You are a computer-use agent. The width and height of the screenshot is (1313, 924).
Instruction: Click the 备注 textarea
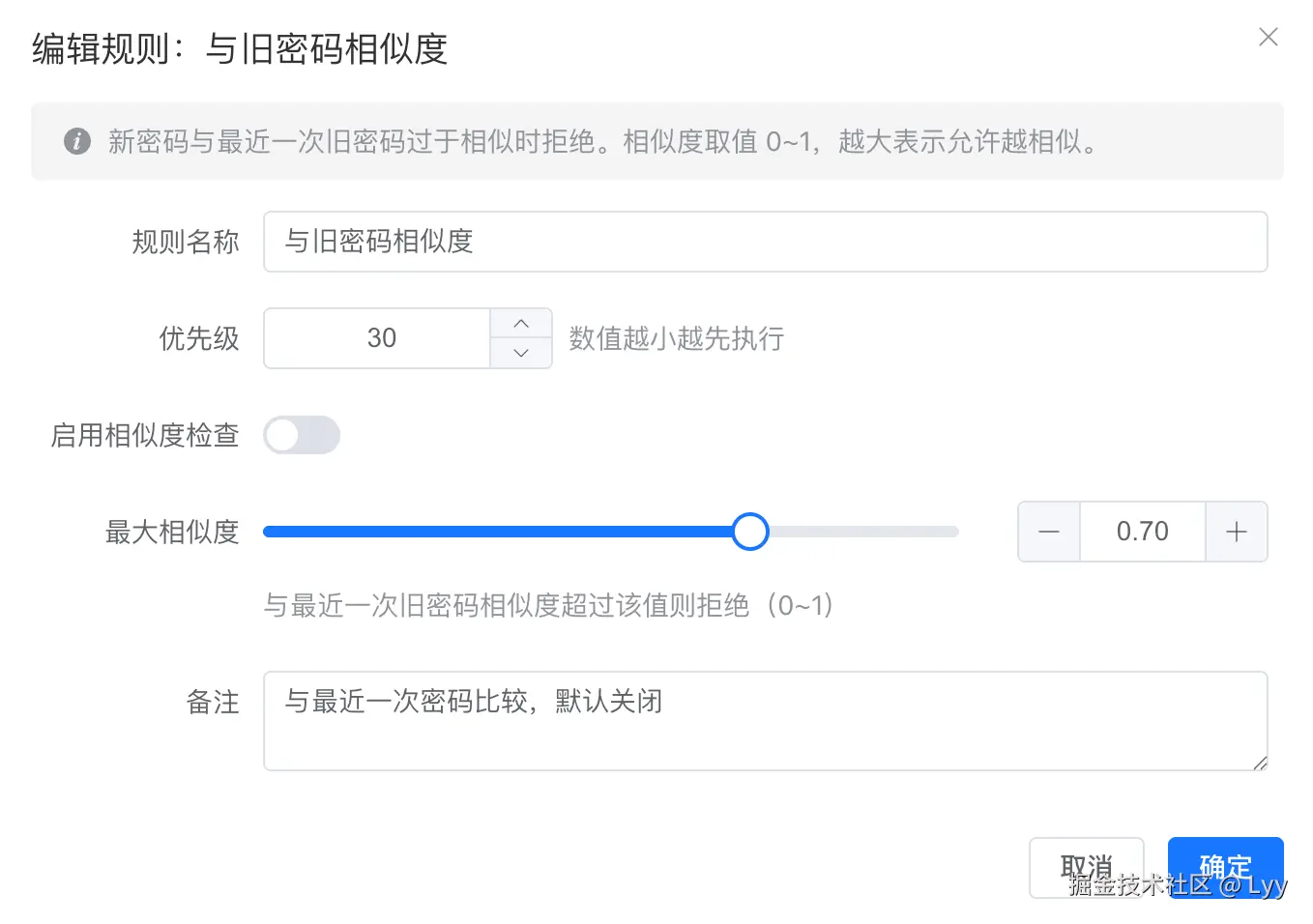click(x=765, y=721)
